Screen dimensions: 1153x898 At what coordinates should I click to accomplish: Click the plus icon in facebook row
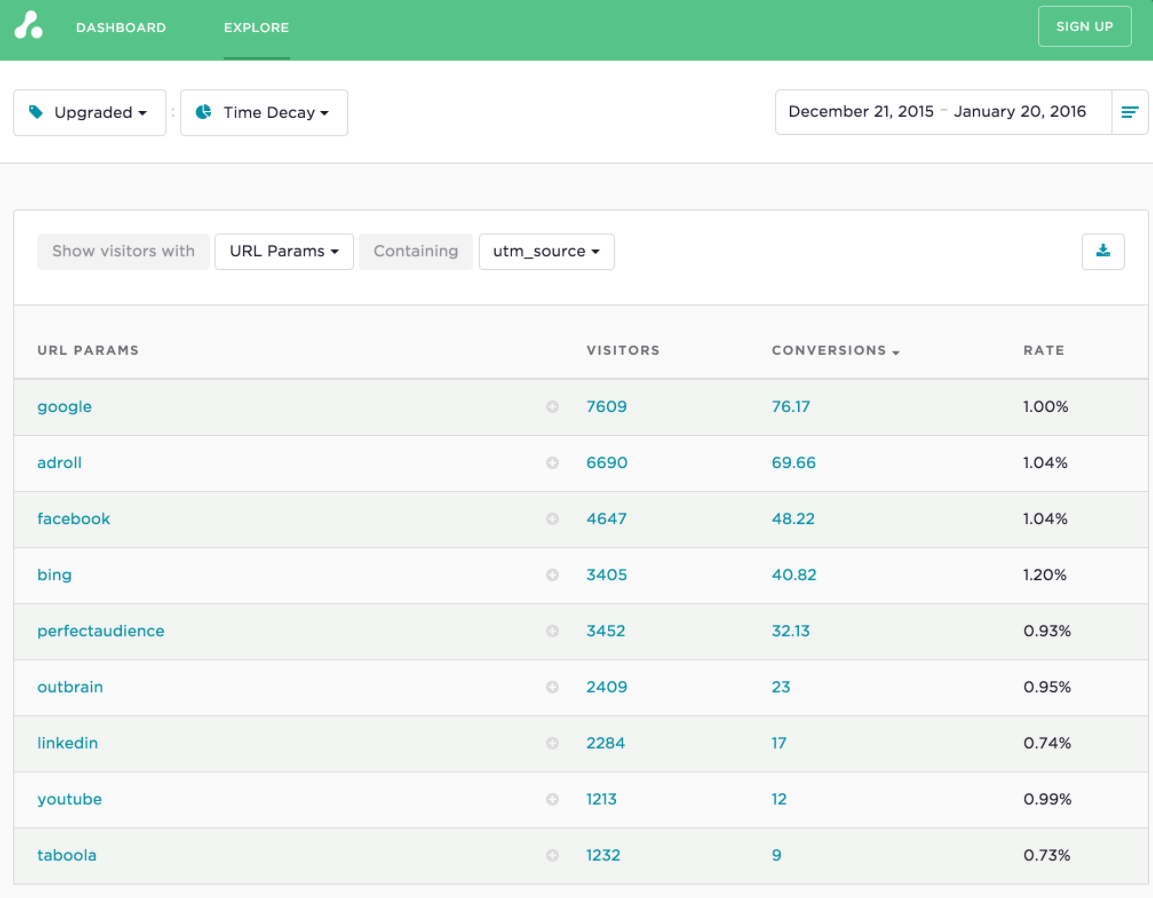pos(552,519)
